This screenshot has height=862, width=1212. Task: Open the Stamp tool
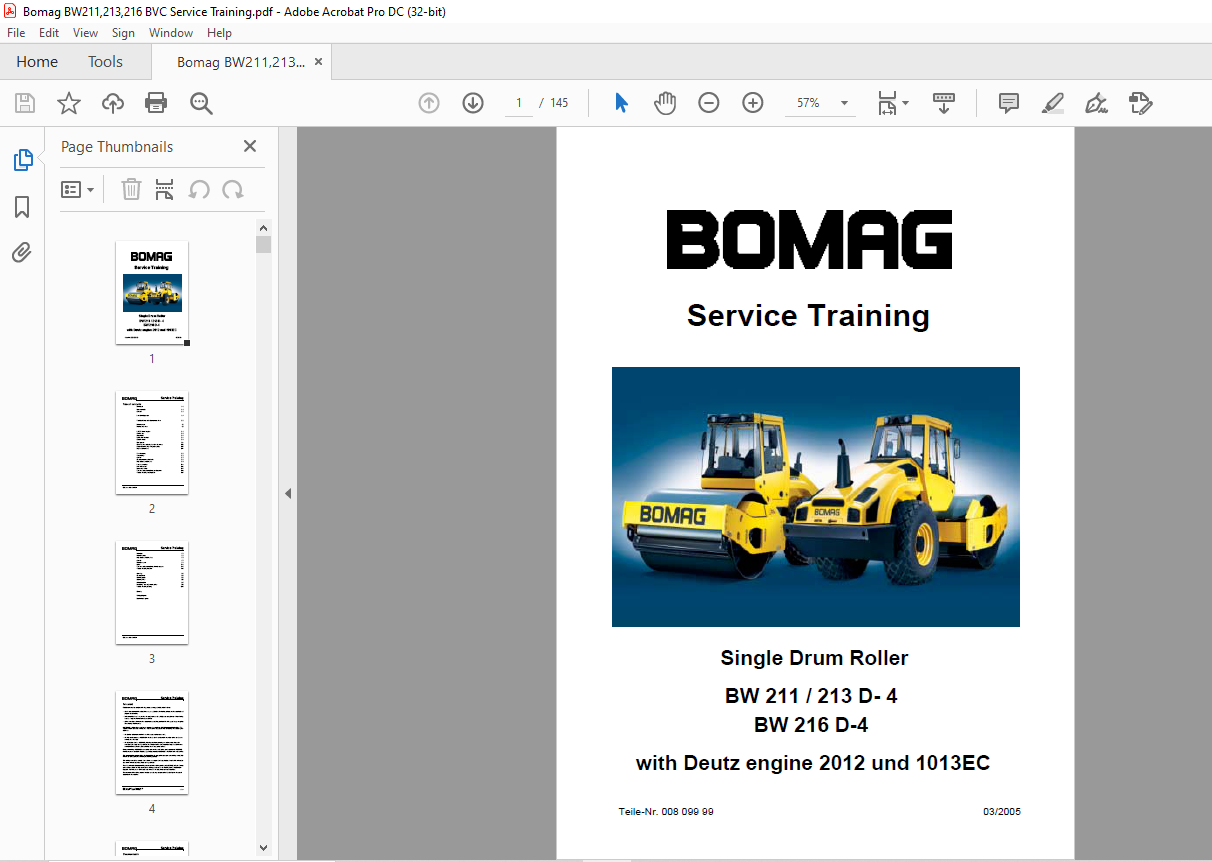(x=1141, y=103)
